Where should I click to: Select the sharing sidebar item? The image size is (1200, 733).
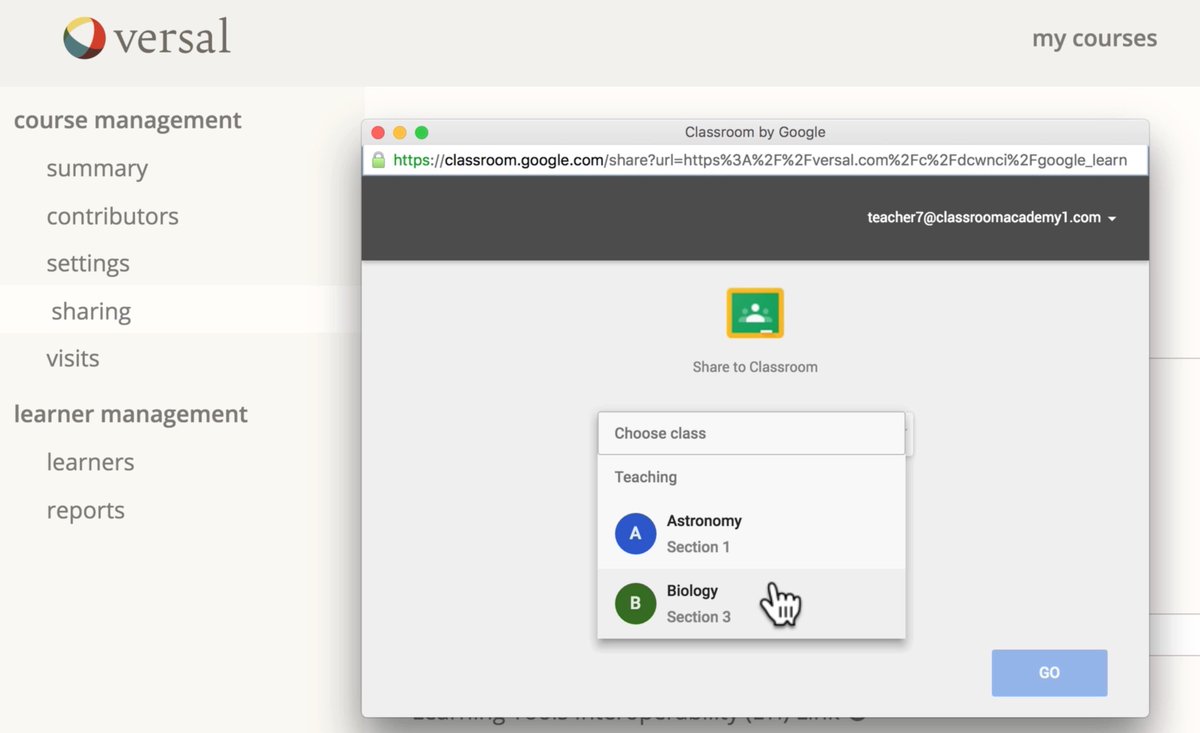tap(91, 312)
